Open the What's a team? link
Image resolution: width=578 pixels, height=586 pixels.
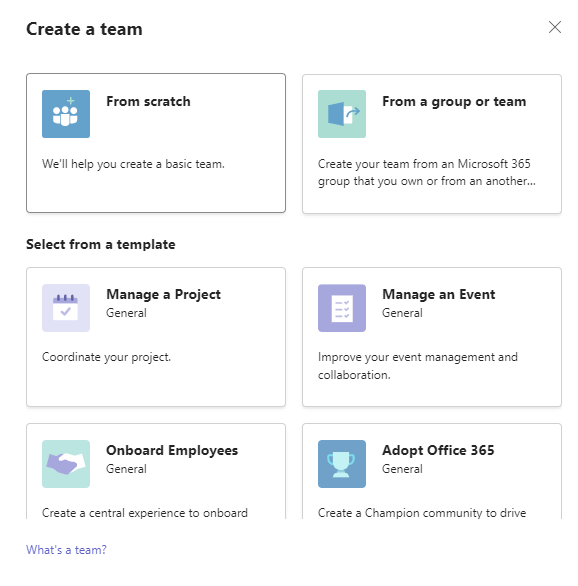(x=66, y=550)
